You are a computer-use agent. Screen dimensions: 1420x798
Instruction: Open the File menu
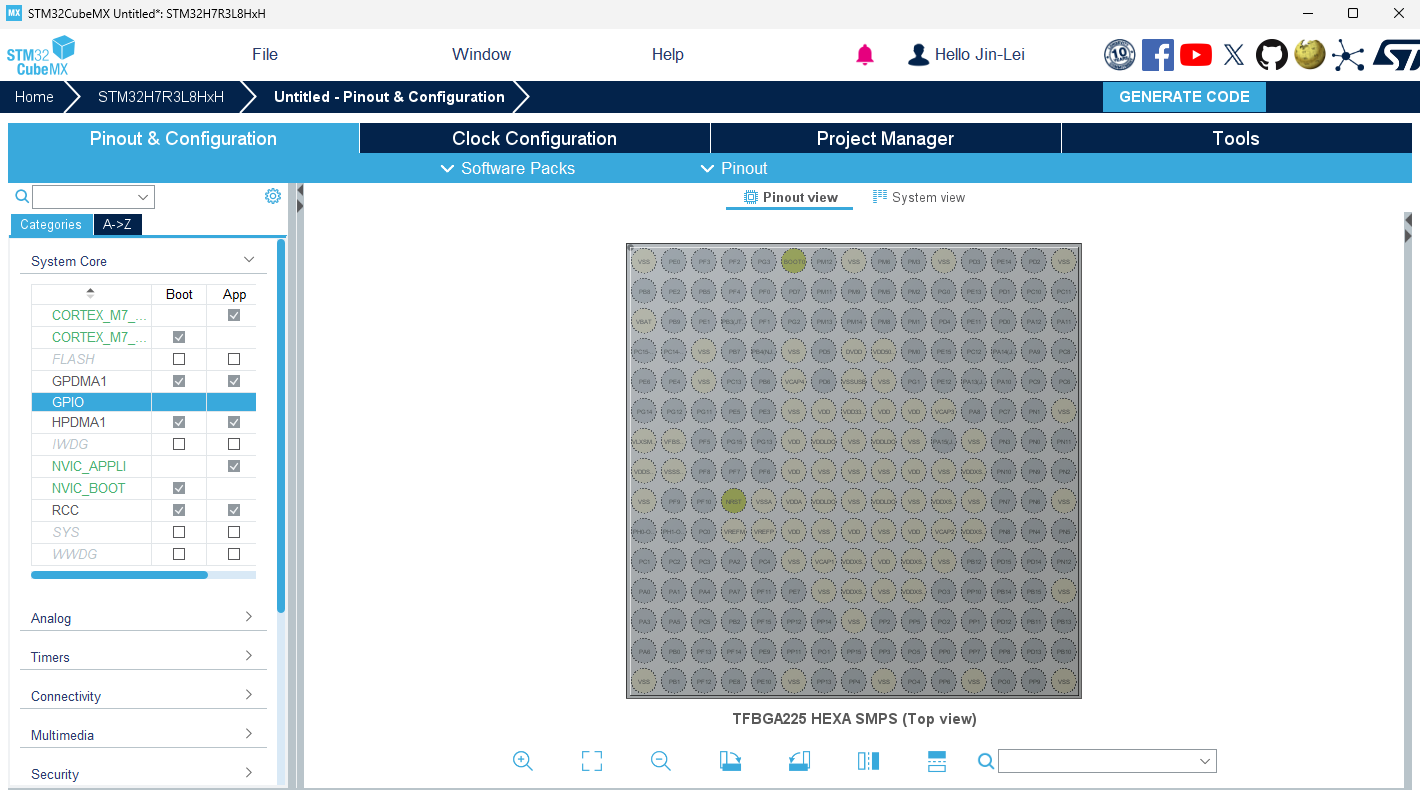[x=265, y=55]
